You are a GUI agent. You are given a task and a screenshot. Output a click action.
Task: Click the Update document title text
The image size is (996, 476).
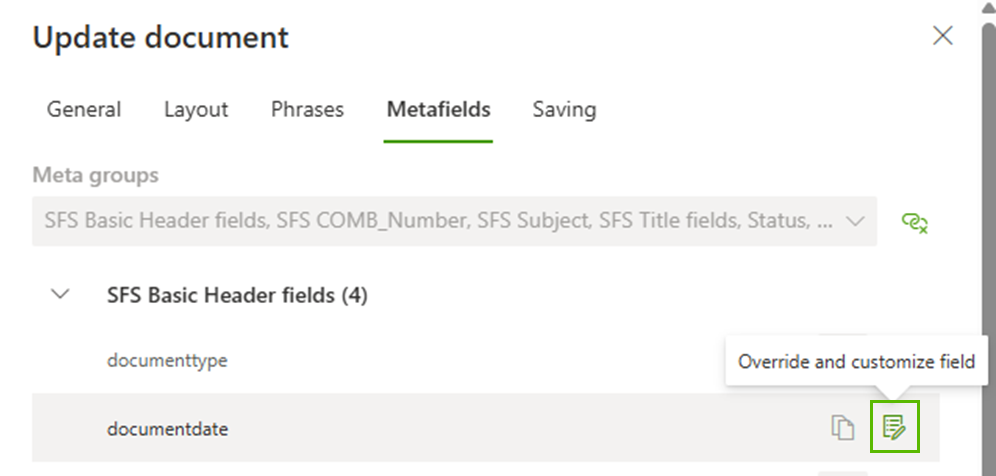pyautogui.click(x=160, y=38)
